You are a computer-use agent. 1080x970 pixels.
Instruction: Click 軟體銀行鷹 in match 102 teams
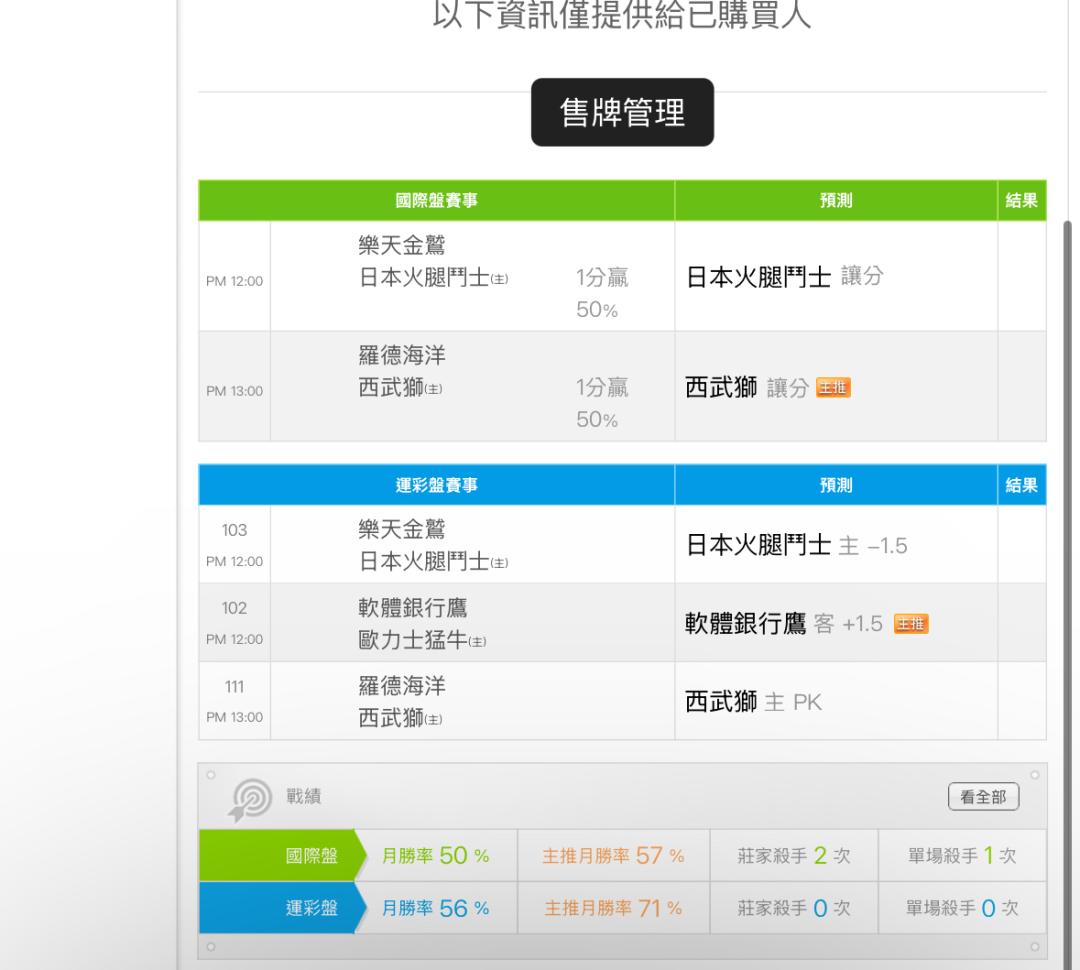pos(413,608)
